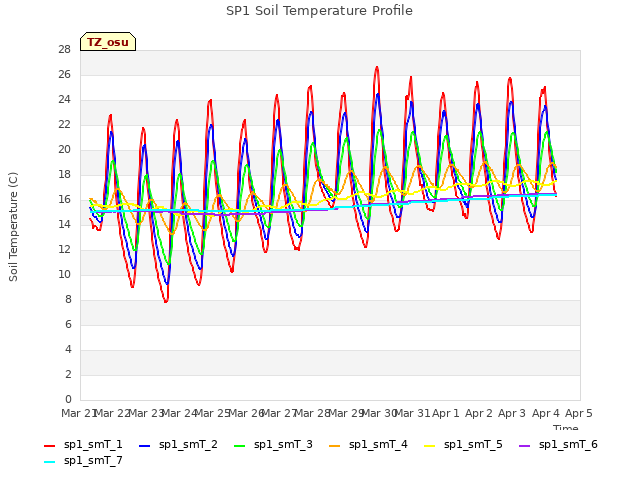Toggle the sp1_smT_6 legend entry
Screen dimensions: 640x480
(x=558, y=444)
